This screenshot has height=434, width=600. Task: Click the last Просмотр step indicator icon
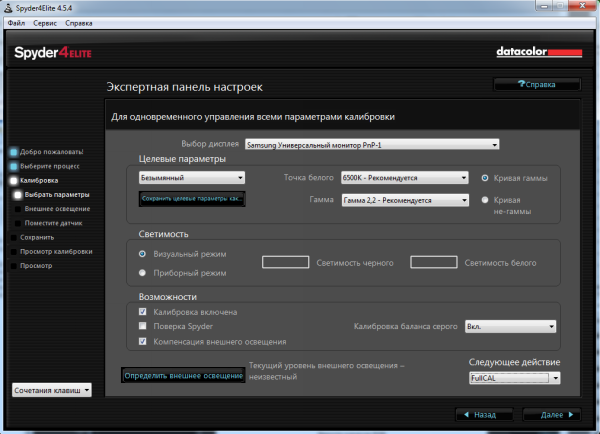[14, 266]
